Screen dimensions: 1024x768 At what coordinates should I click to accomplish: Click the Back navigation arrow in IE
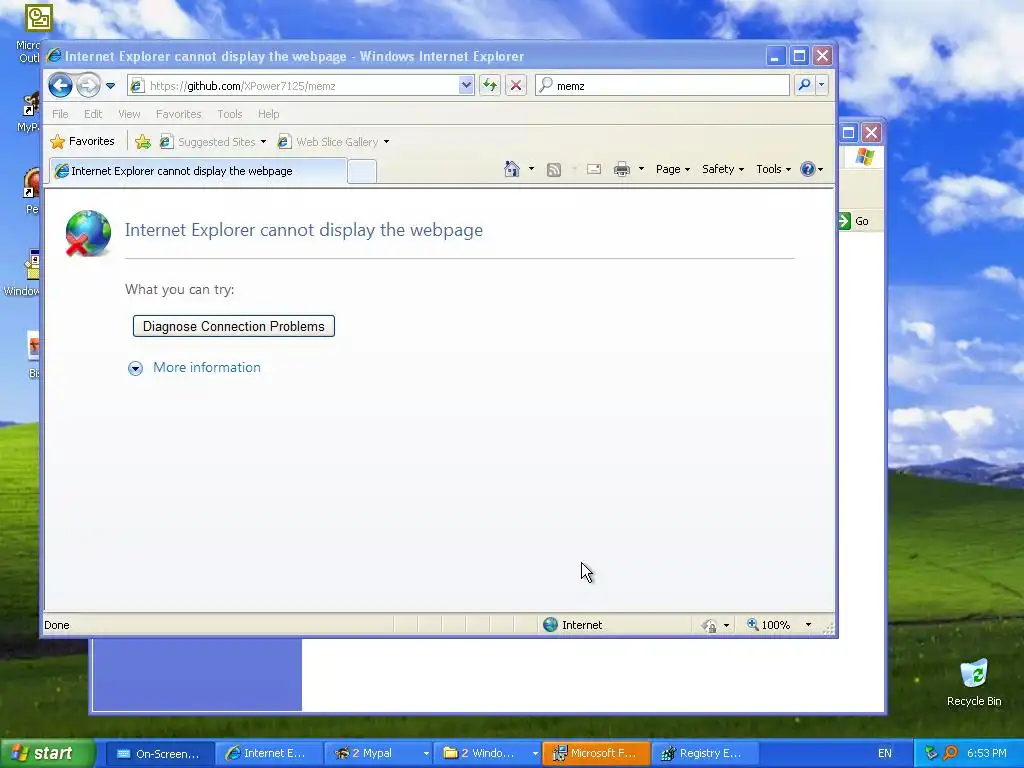[60, 86]
